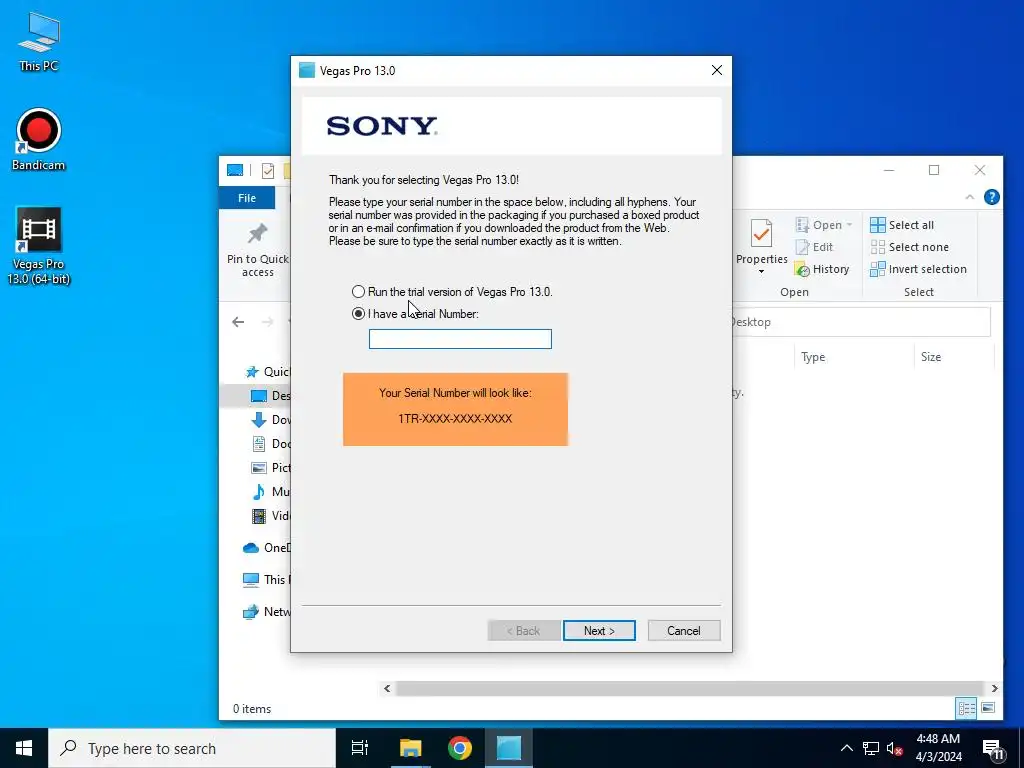This screenshot has height=768, width=1024.
Task: Click the Explorer address bar showing Desktop
Action: coord(861,322)
